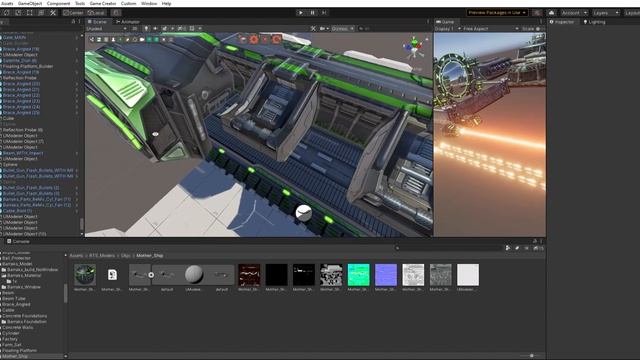Screen dimensions: 640x360
Task: Toggle pivot mode Center button
Action: pos(73,13)
